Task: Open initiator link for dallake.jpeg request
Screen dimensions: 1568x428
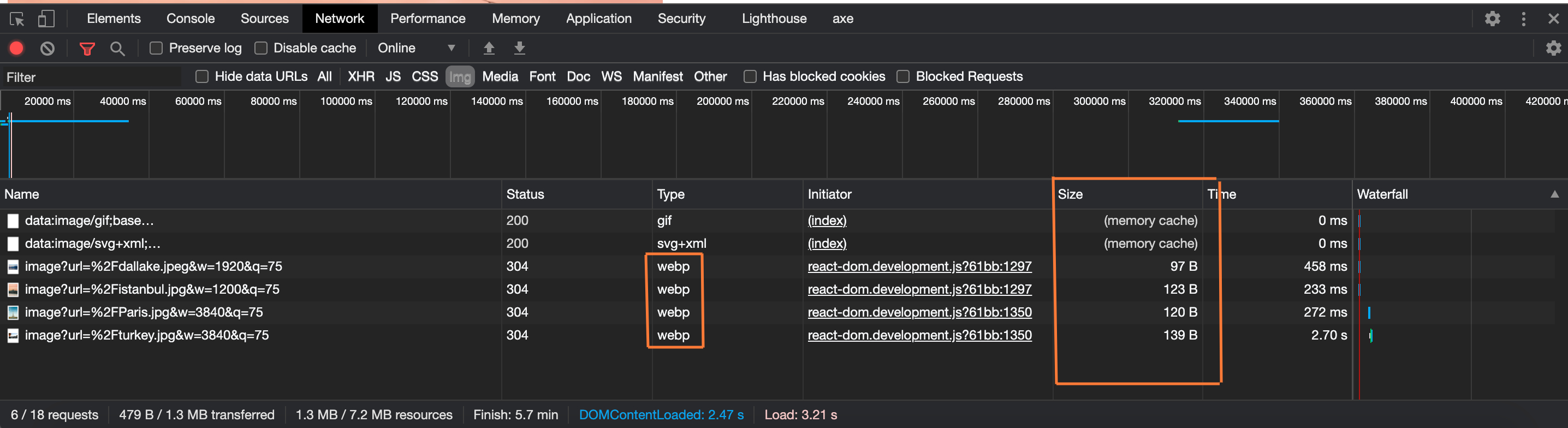Action: [x=919, y=266]
